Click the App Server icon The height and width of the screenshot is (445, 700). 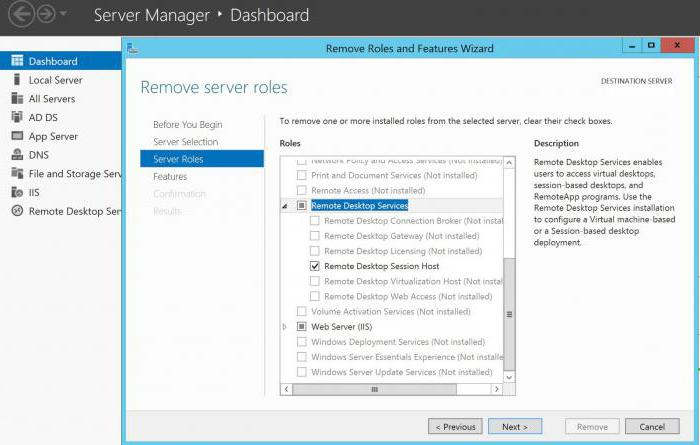[x=17, y=136]
